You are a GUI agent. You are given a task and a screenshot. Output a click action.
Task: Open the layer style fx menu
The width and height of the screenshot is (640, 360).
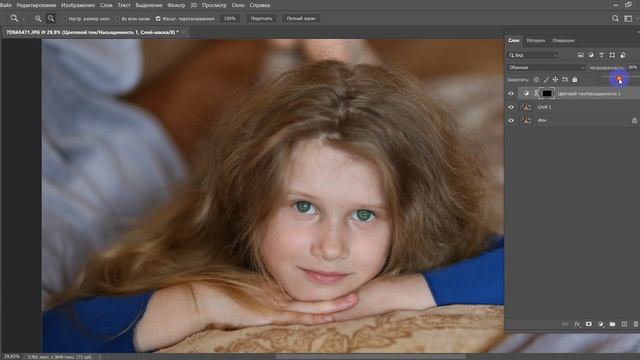pos(577,324)
